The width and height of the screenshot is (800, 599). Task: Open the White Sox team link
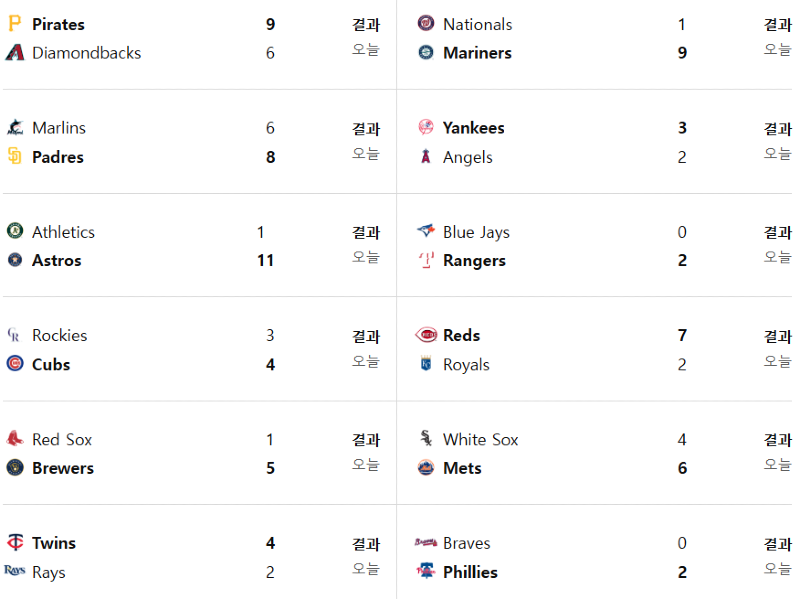[x=480, y=439]
